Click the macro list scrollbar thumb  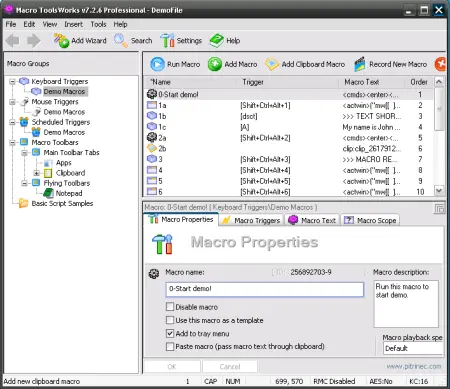point(439,109)
